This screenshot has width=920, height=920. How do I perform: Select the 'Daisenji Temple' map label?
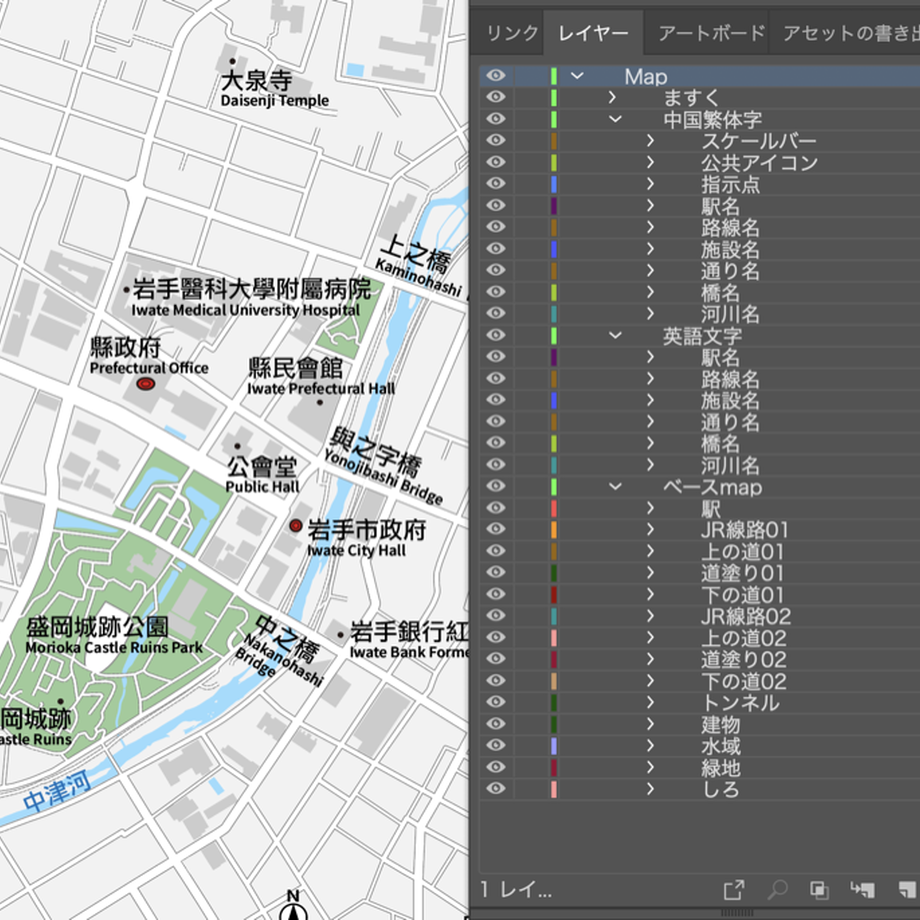coord(275,101)
